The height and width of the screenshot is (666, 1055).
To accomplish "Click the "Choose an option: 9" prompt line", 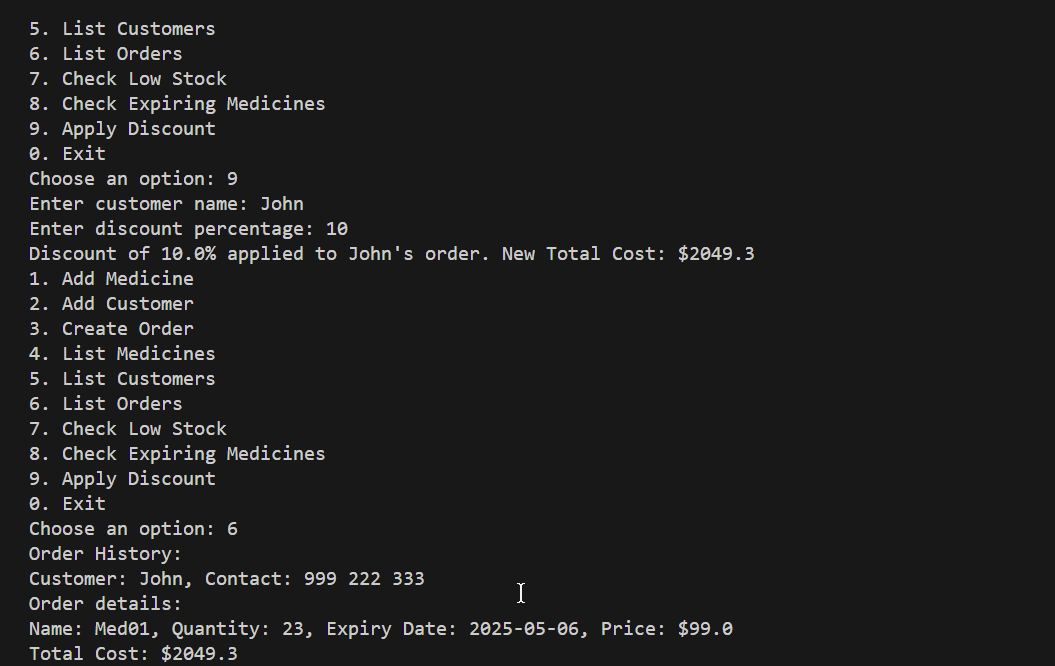I will point(133,179).
